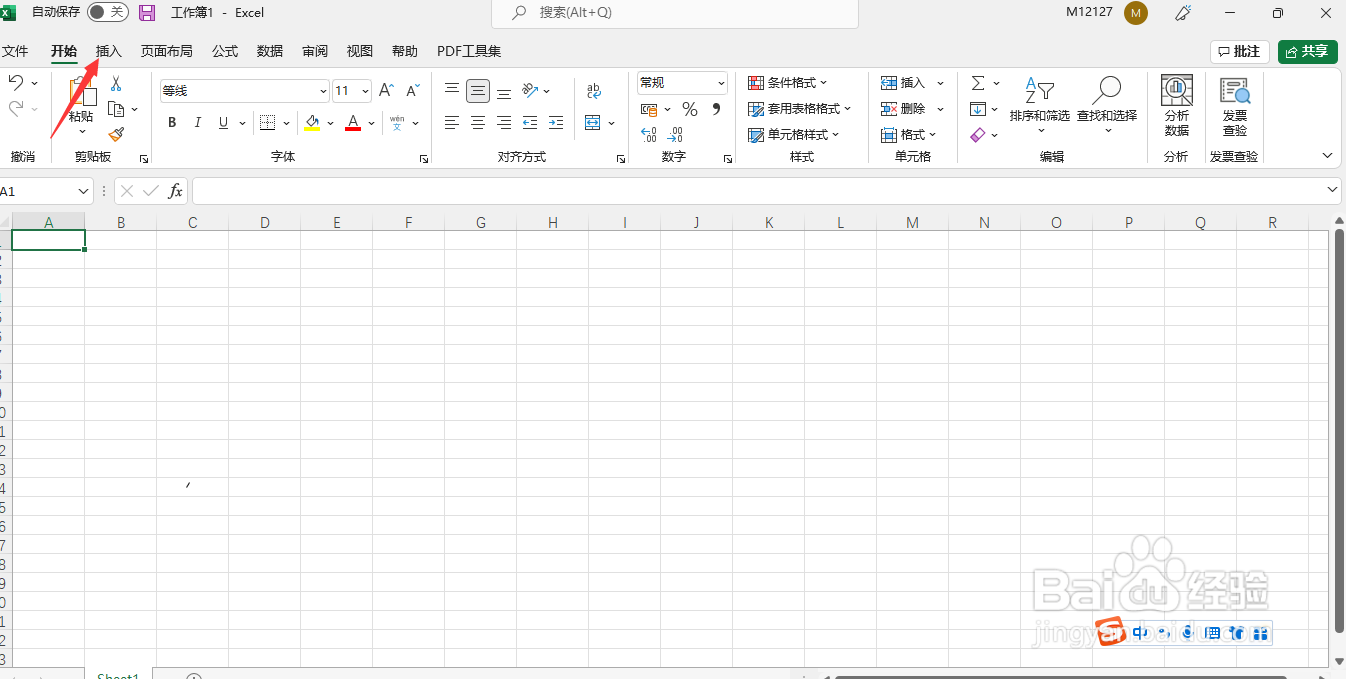This screenshot has width=1346, height=679.
Task: Switch to the PDF工具集 tab
Action: (469, 51)
